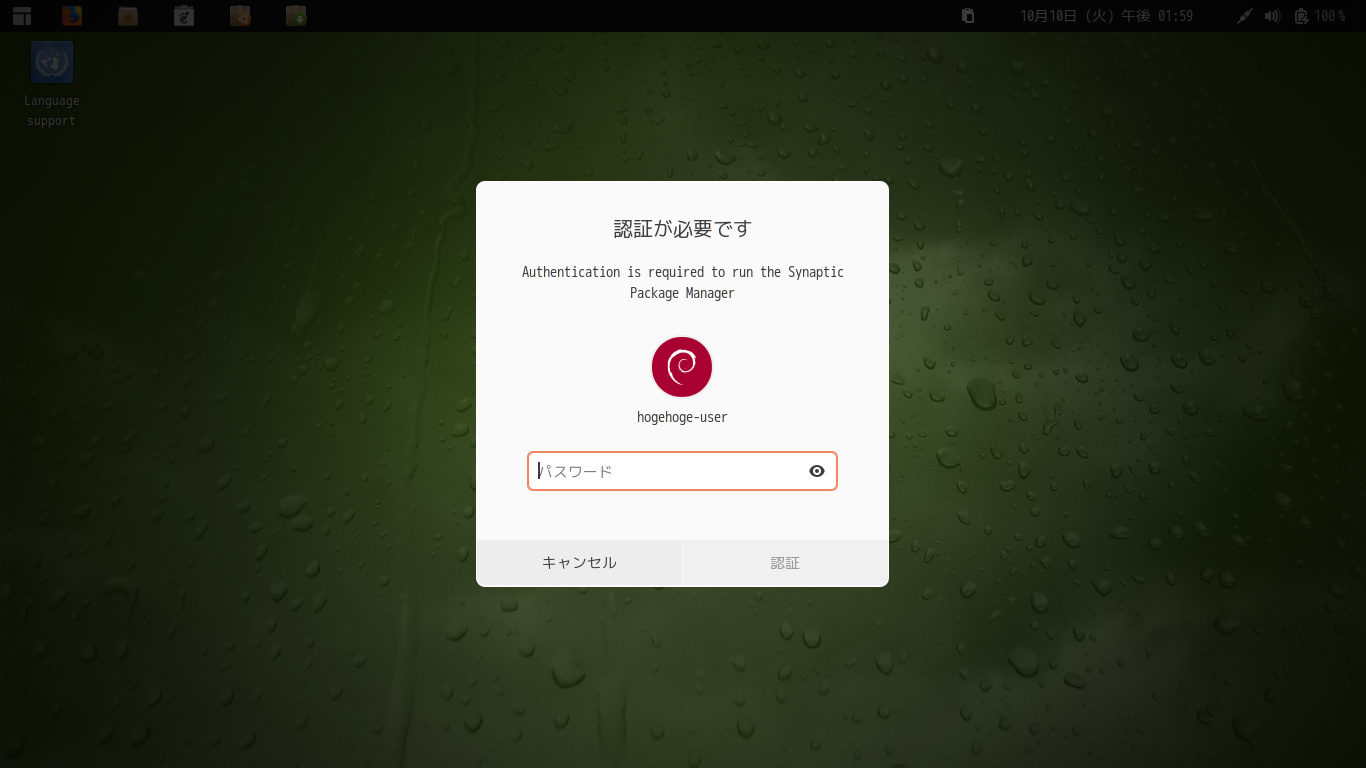The image size is (1366, 768).
Task: Select the hogehoge-user Debian avatar
Action: pos(682,367)
